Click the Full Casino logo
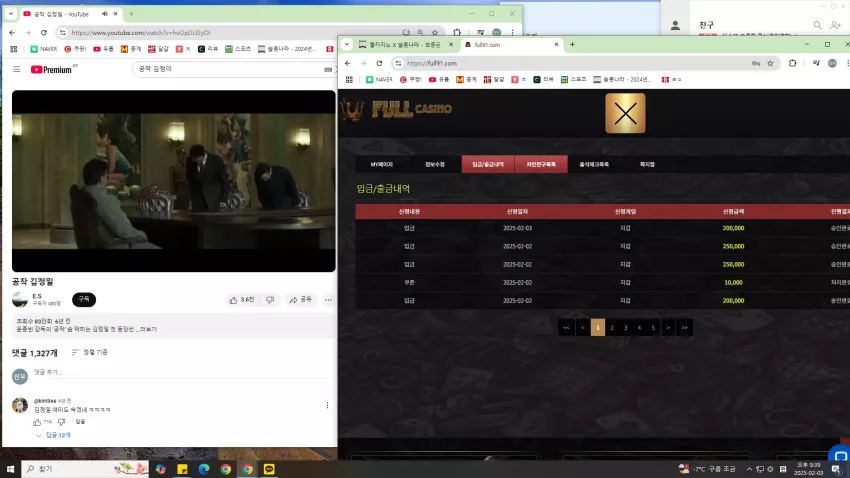This screenshot has width=850, height=478. (x=396, y=109)
